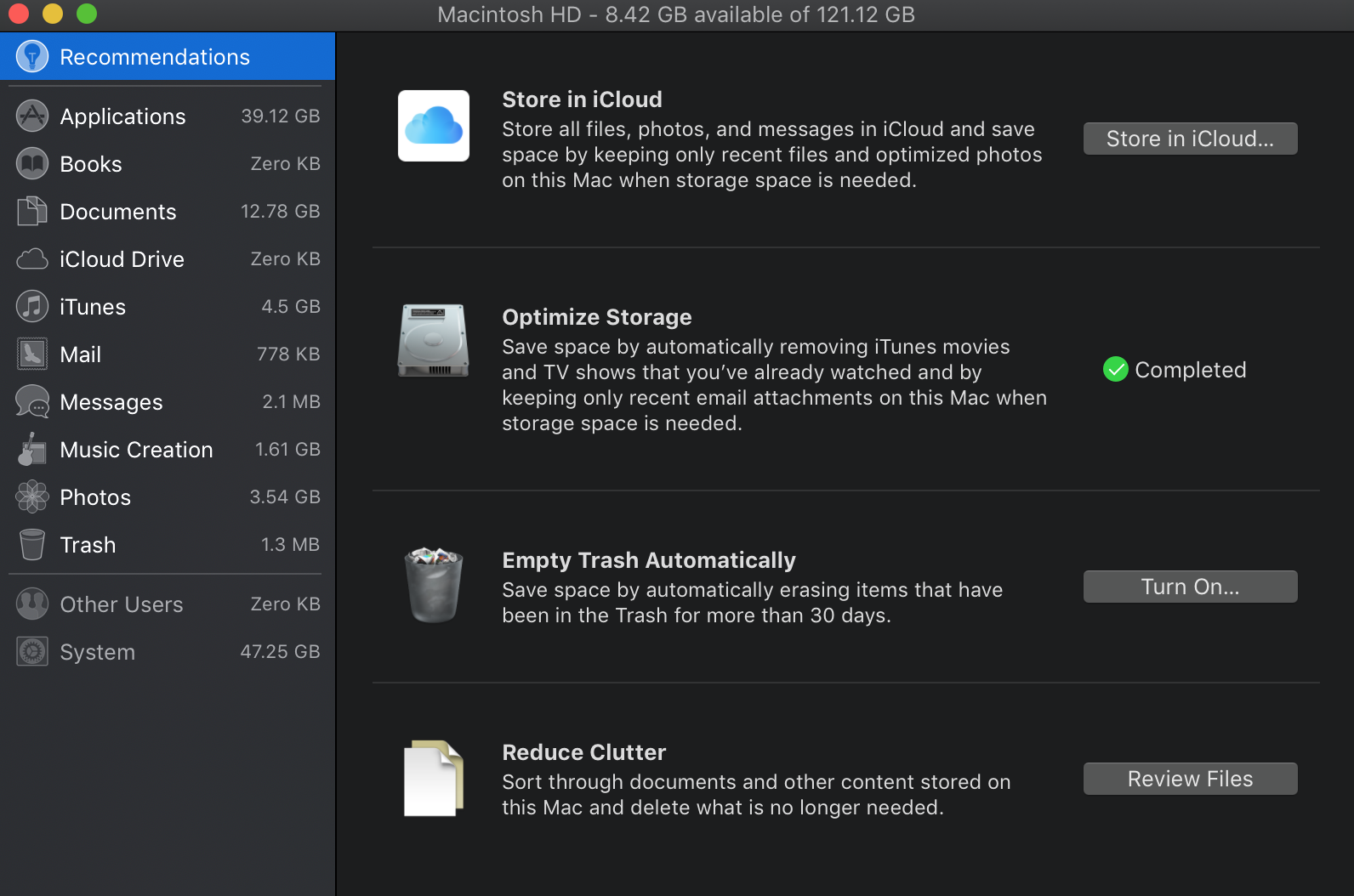Click the Music Creation guitar icon

(32, 449)
